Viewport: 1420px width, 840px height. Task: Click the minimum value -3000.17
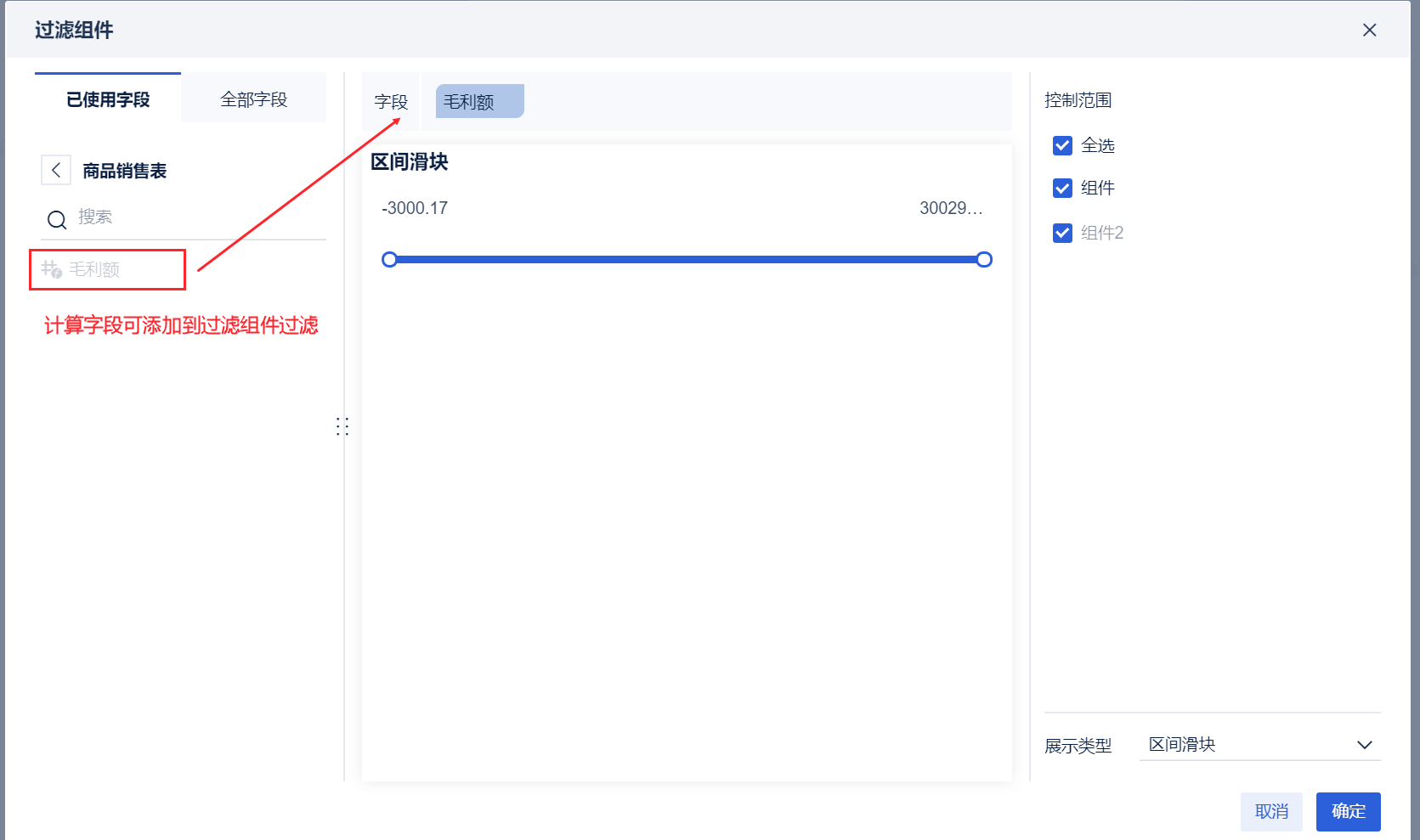(415, 208)
